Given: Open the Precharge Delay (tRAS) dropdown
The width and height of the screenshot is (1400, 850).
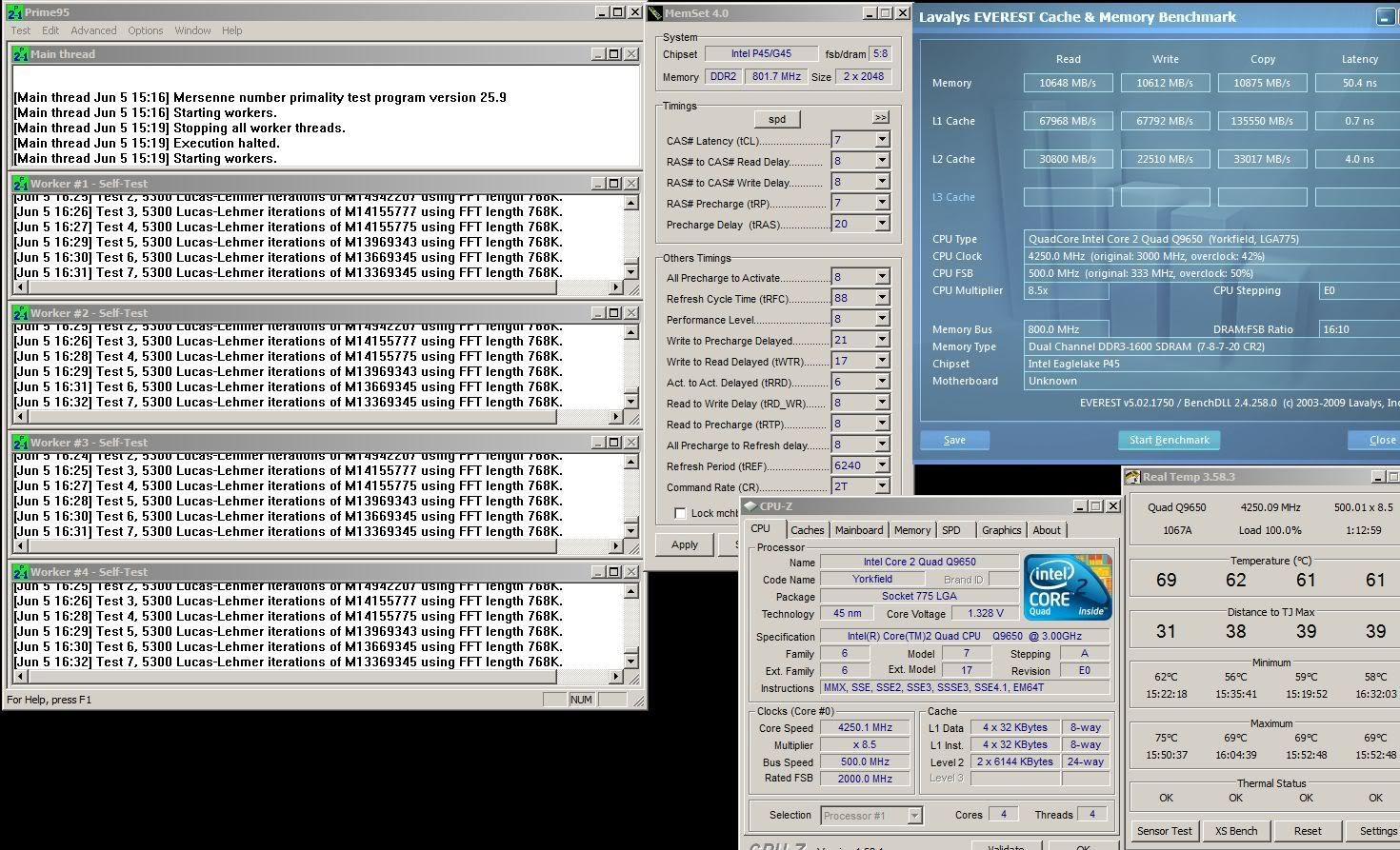Looking at the screenshot, I should tap(882, 224).
